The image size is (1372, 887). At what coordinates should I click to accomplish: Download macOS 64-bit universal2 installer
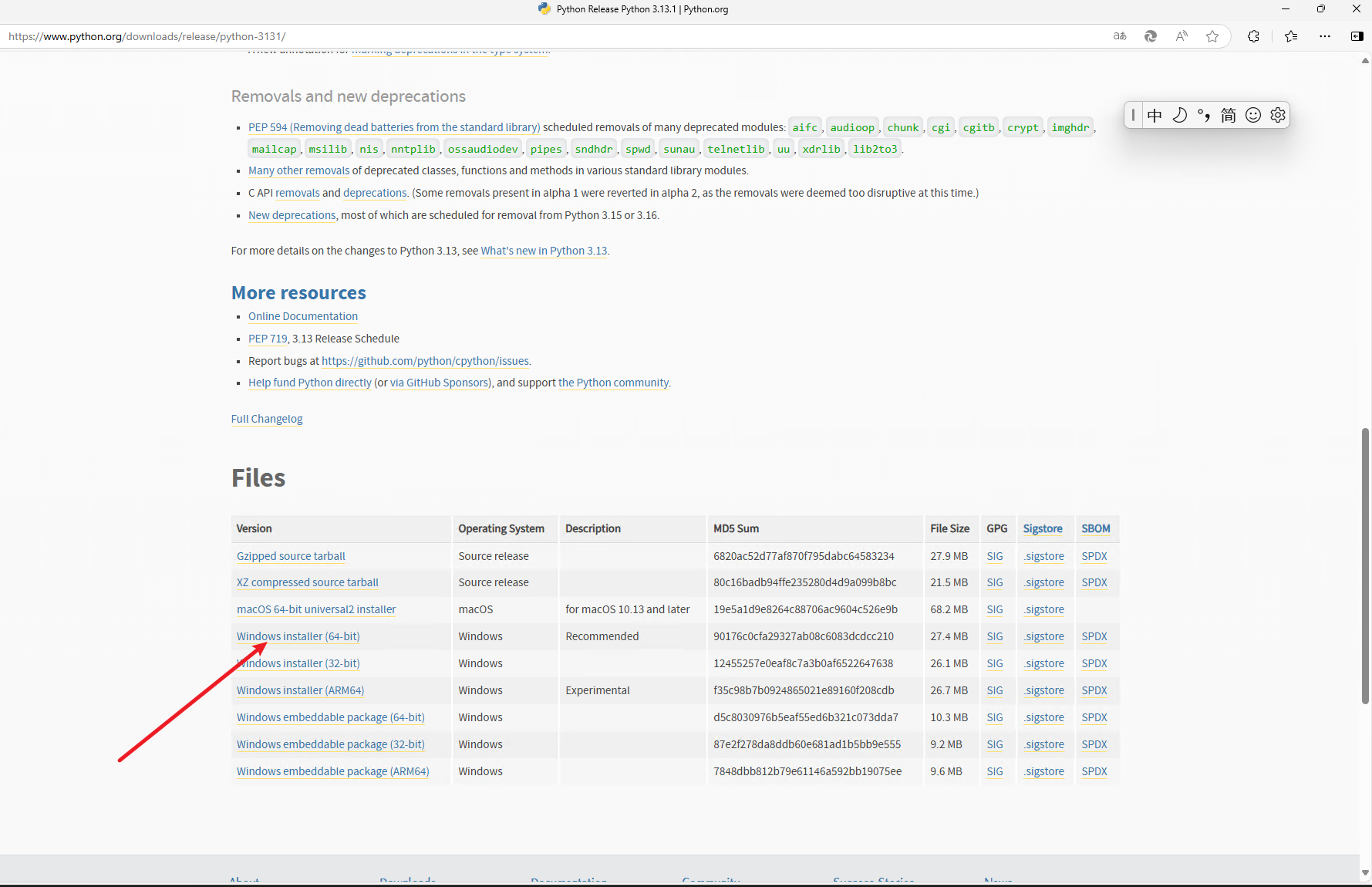pos(316,609)
